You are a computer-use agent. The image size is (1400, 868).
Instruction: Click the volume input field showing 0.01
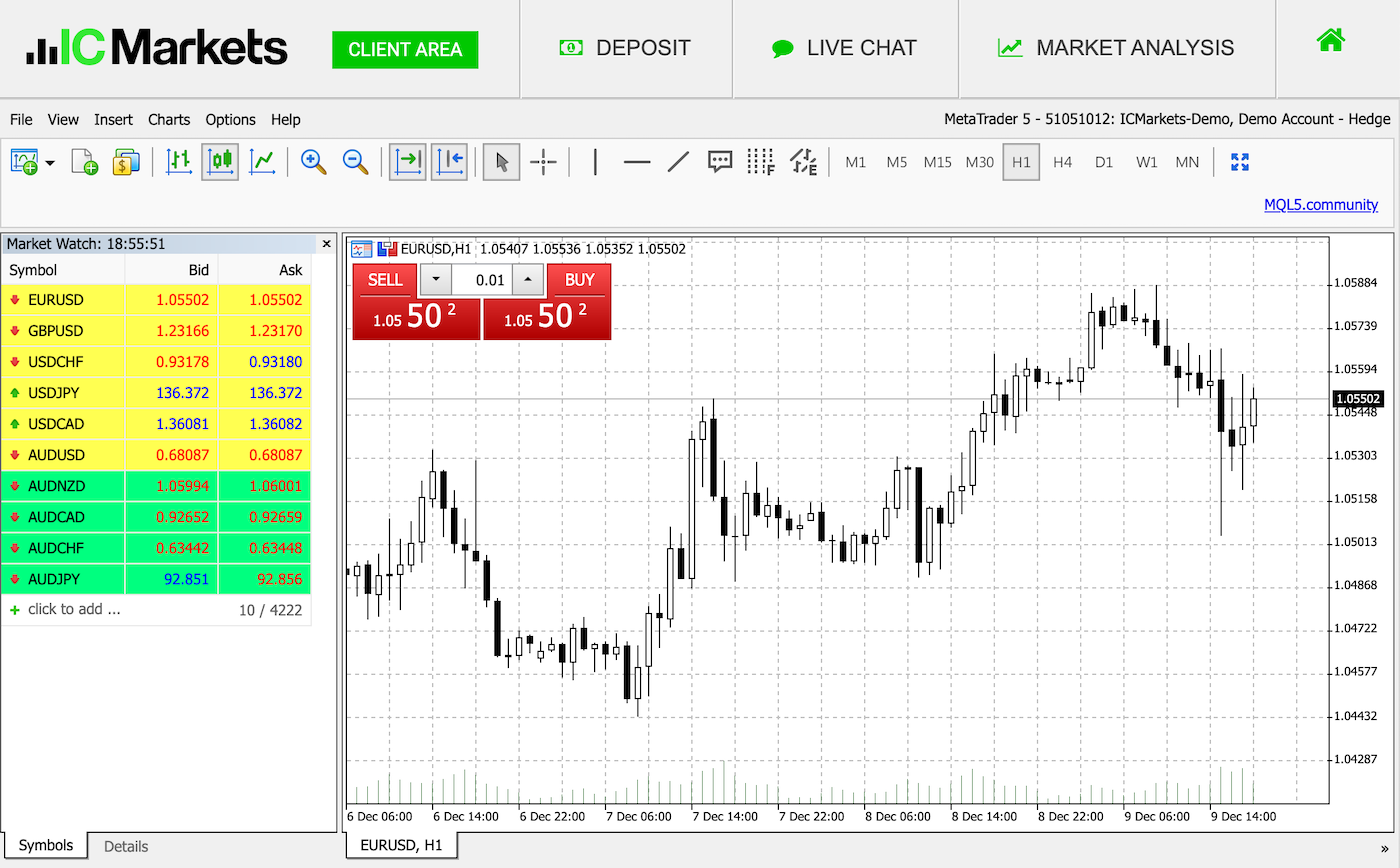(482, 280)
